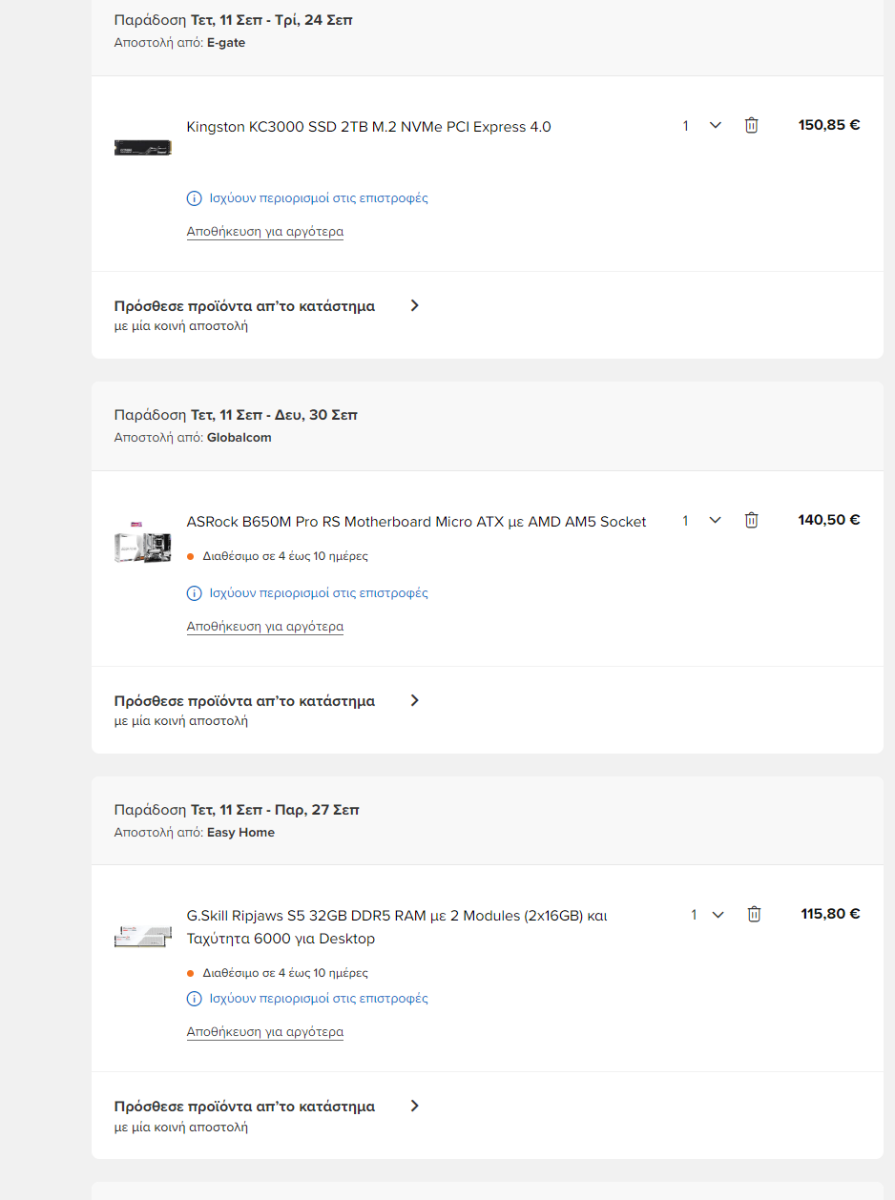Expand add products from Easy Home store arrow
Image resolution: width=895 pixels, height=1200 pixels.
point(415,1106)
